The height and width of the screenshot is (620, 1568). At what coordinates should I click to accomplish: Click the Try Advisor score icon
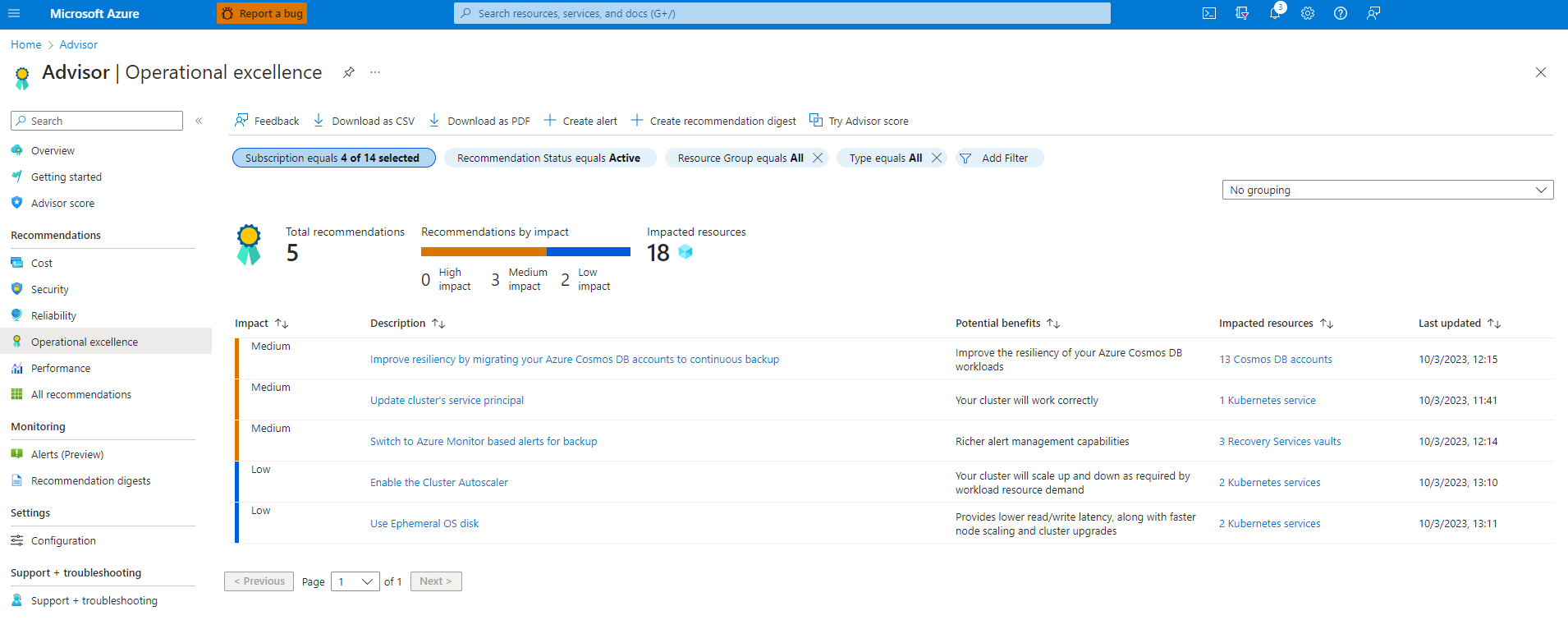click(x=816, y=121)
